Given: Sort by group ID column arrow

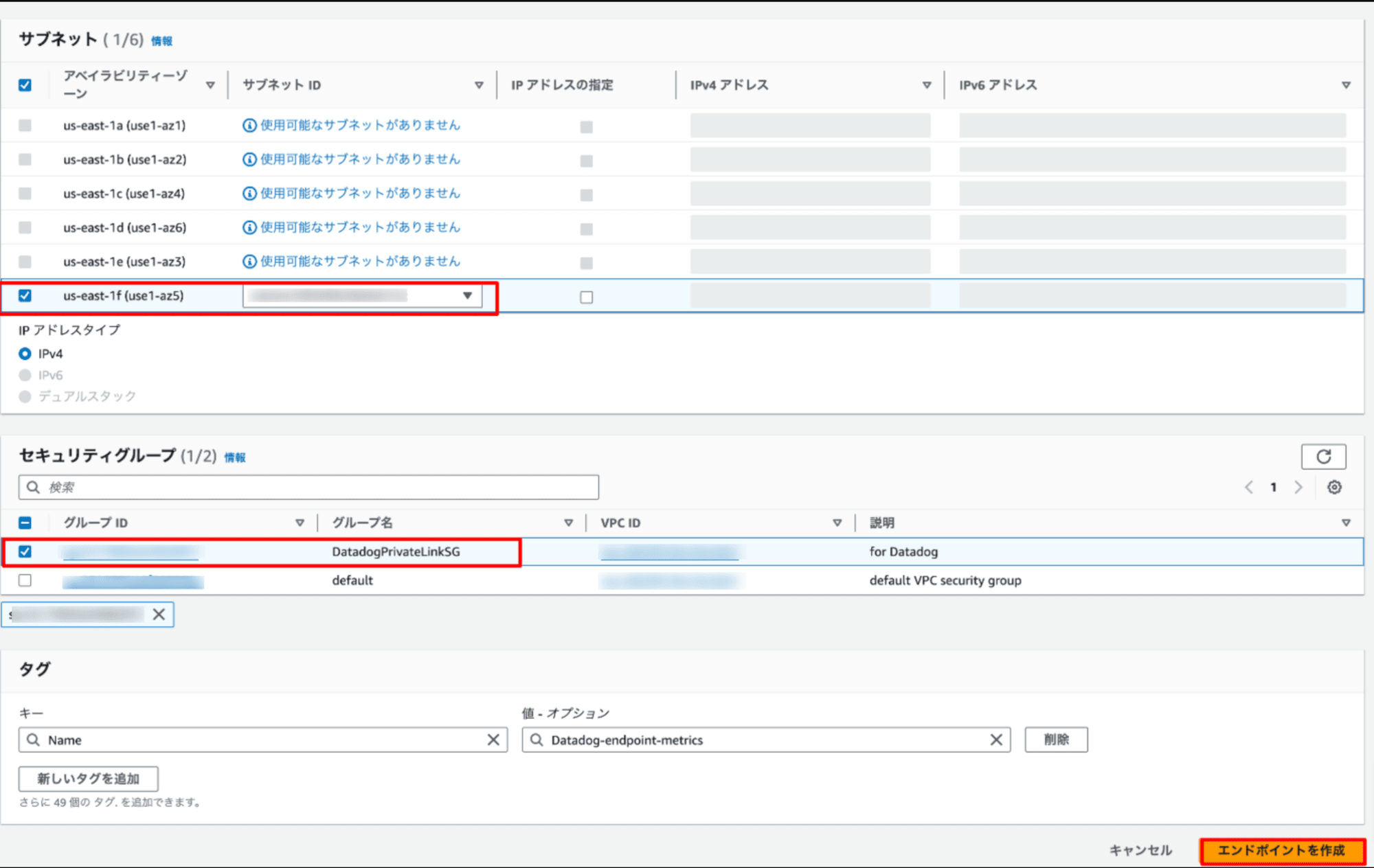Looking at the screenshot, I should (x=300, y=523).
